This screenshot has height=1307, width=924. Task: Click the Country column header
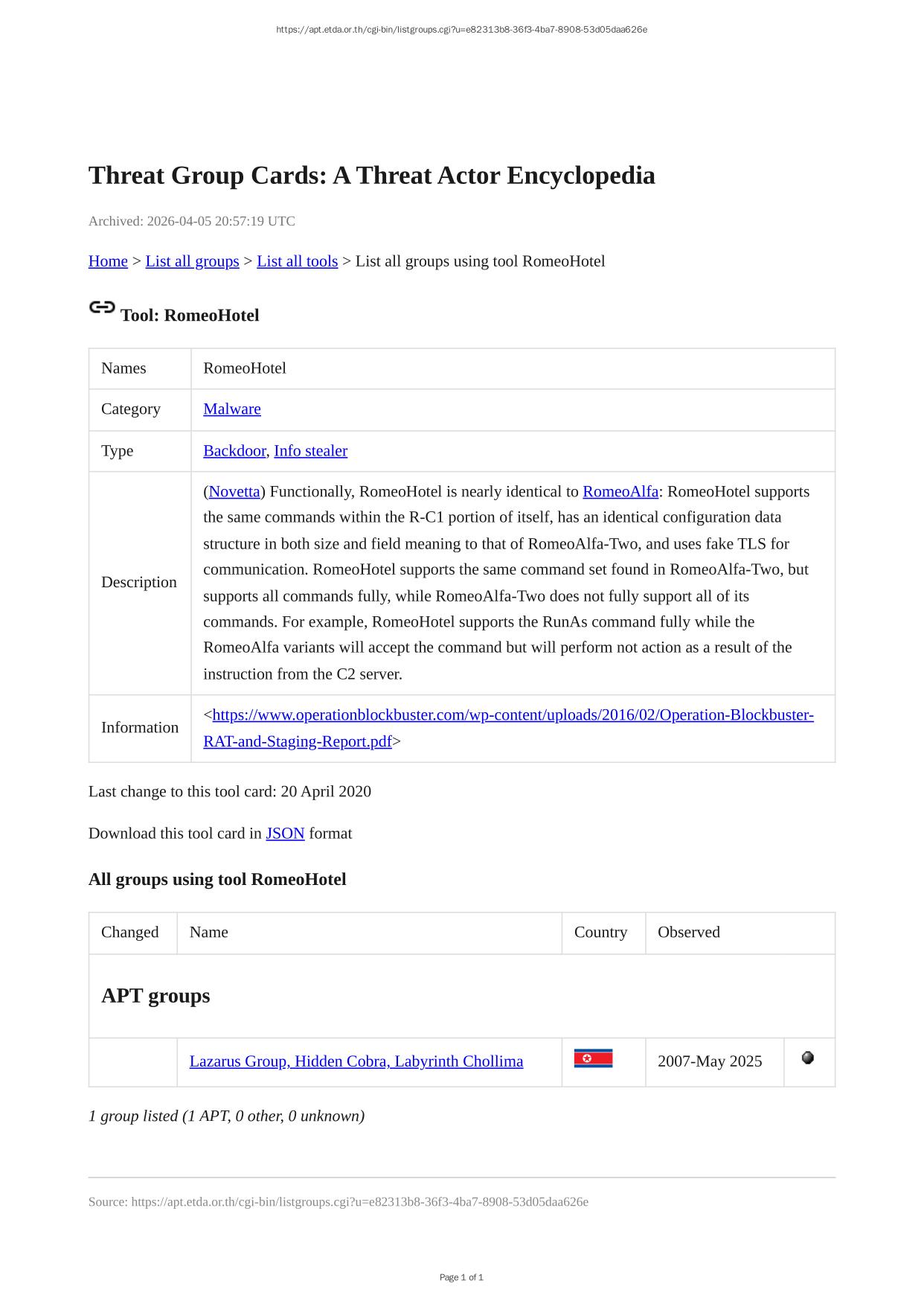(x=600, y=932)
